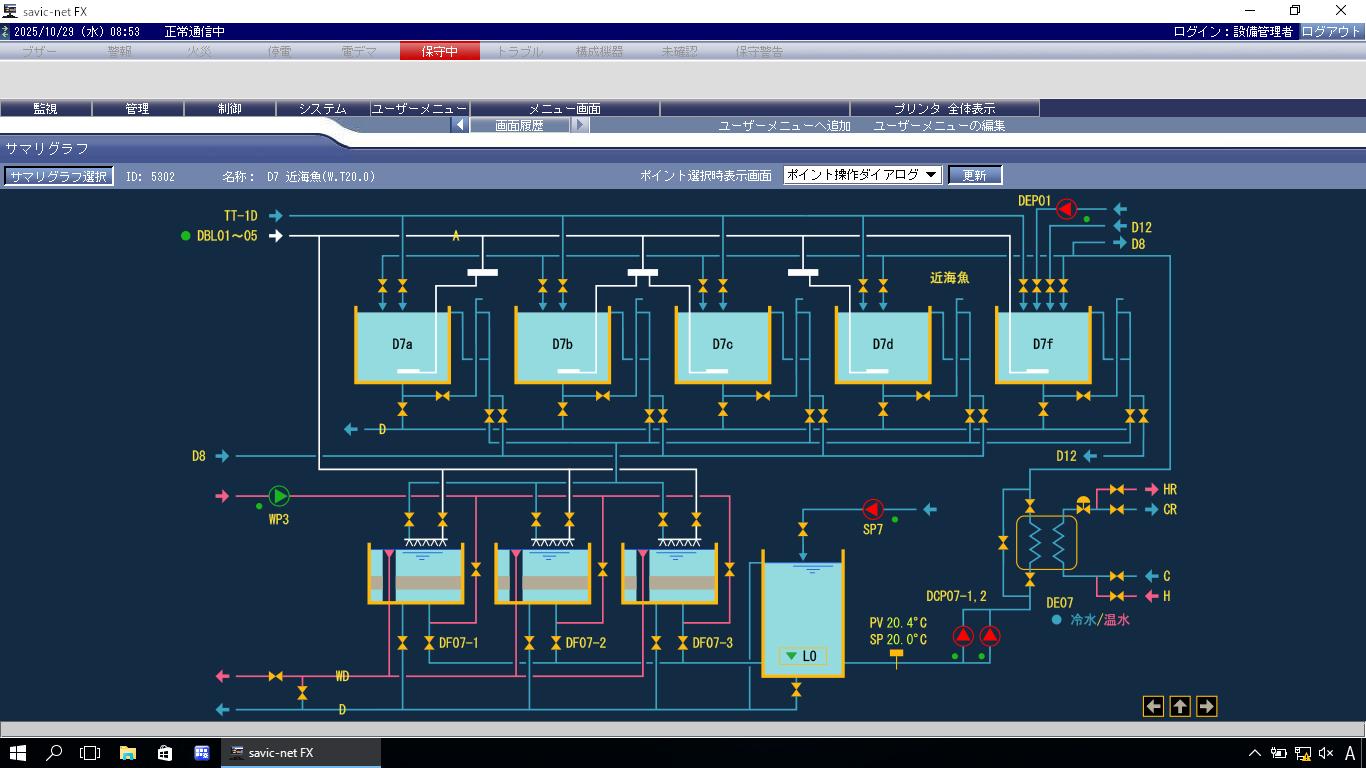Click the 画面履歴 back arrow

pyautogui.click(x=460, y=126)
